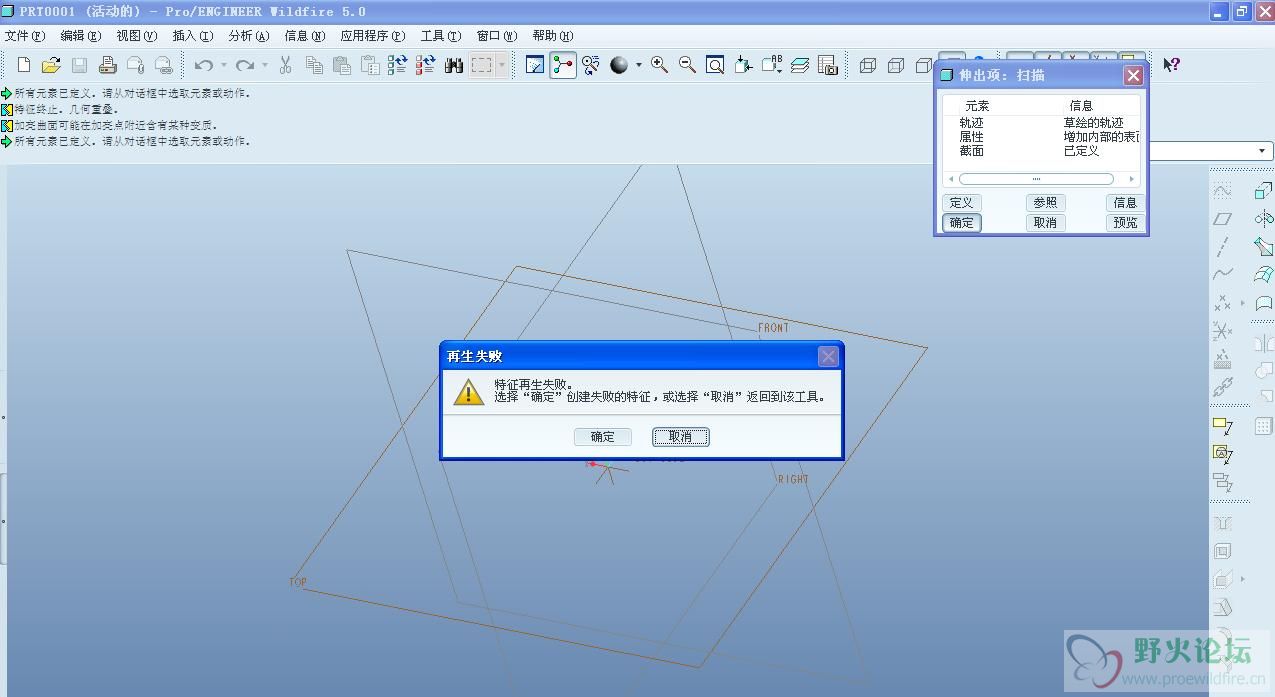Open an existing file via folder icon
This screenshot has height=697, width=1275.
coord(51,65)
